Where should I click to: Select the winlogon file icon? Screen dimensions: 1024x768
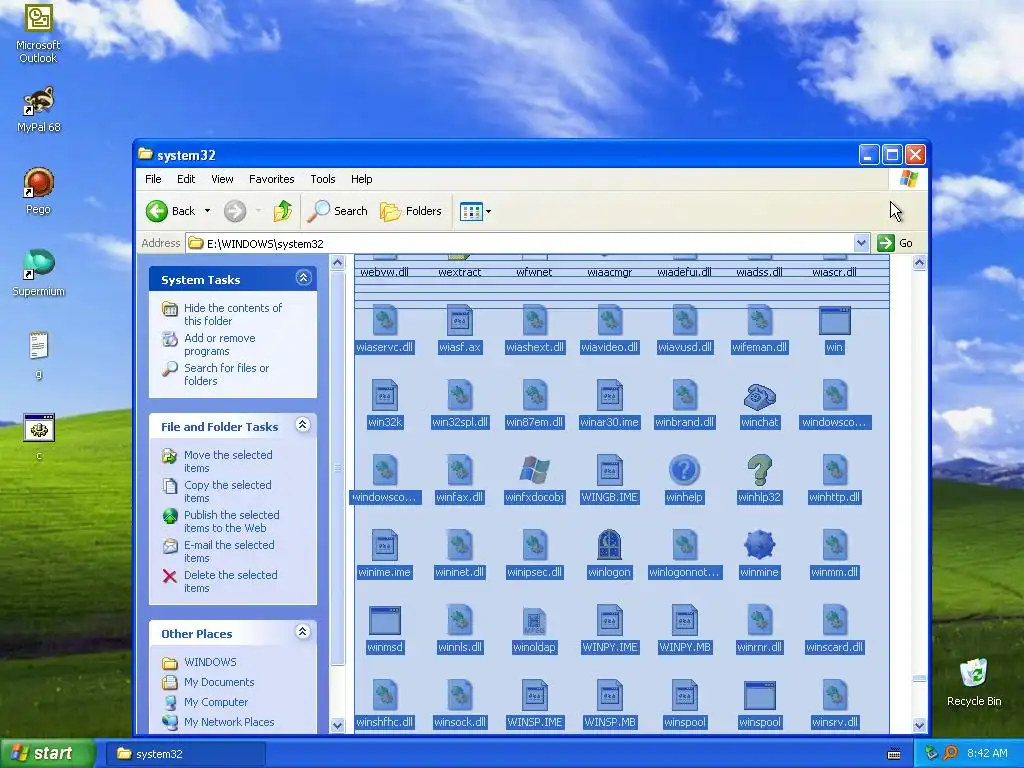pos(609,545)
